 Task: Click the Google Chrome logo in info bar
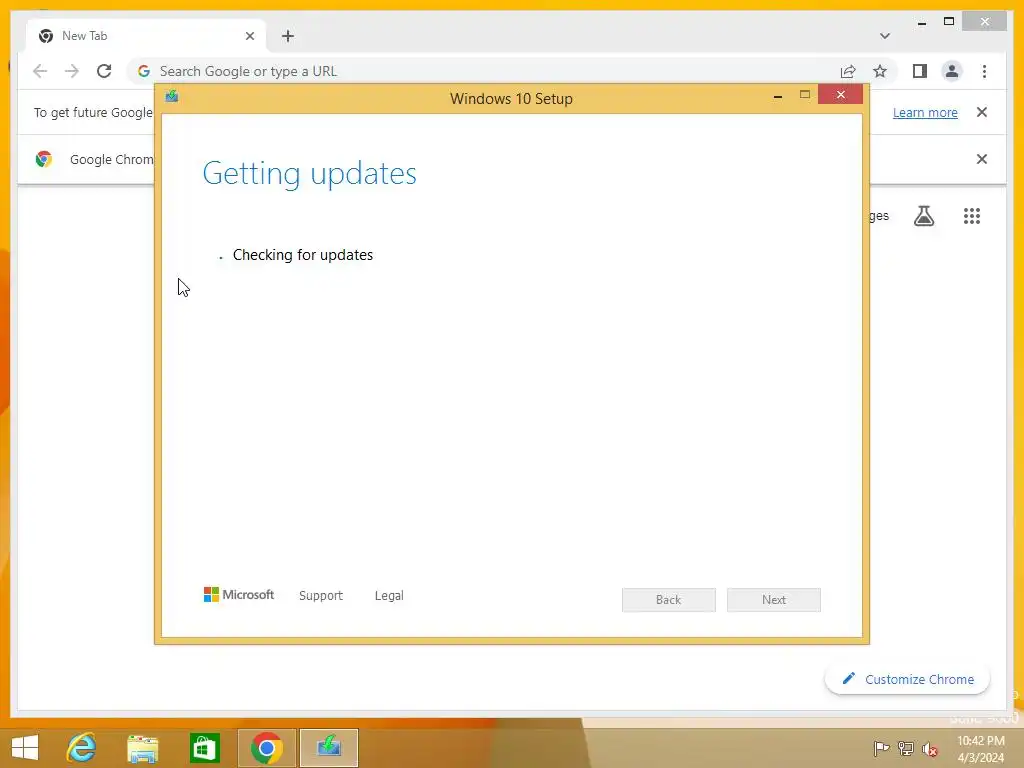(x=44, y=159)
